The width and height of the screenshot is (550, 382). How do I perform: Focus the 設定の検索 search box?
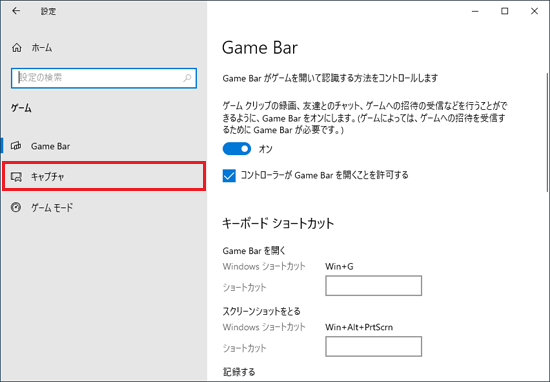tap(104, 78)
